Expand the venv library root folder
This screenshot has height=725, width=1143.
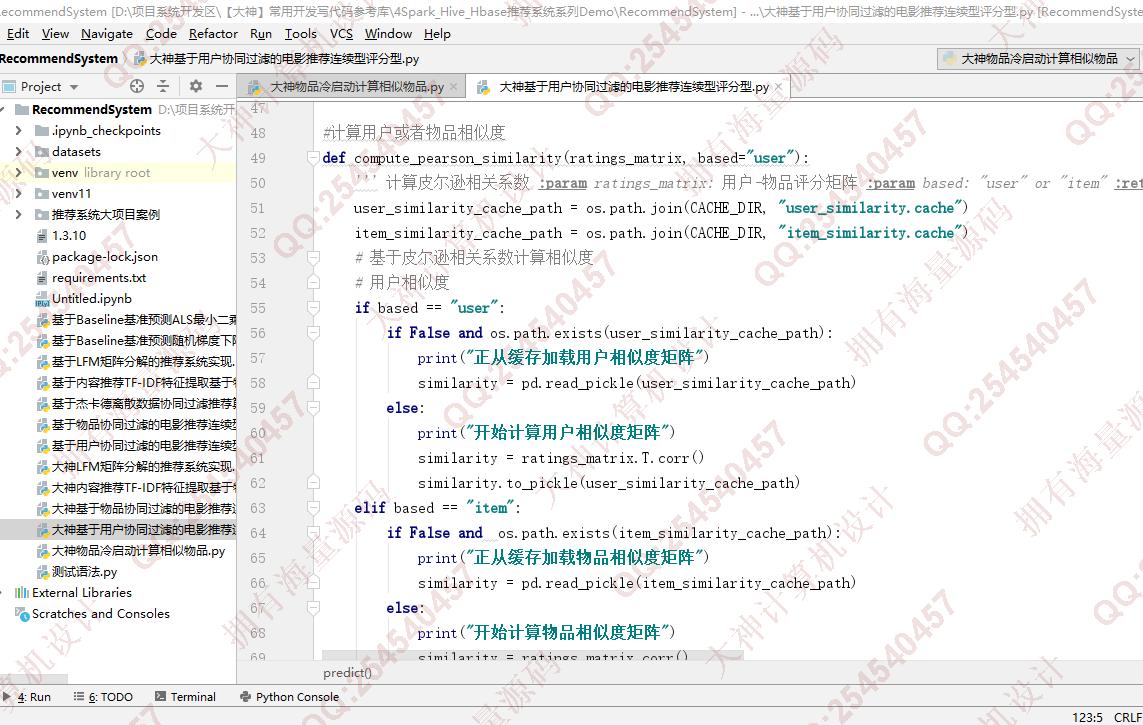coord(19,173)
